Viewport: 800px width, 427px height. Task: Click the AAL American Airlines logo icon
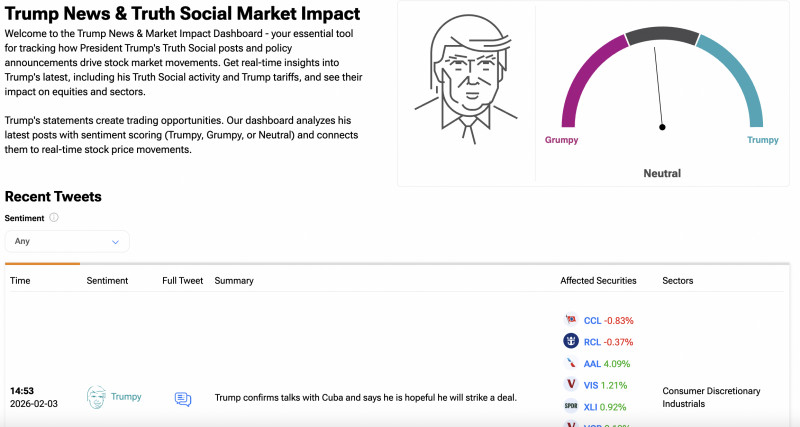point(570,363)
